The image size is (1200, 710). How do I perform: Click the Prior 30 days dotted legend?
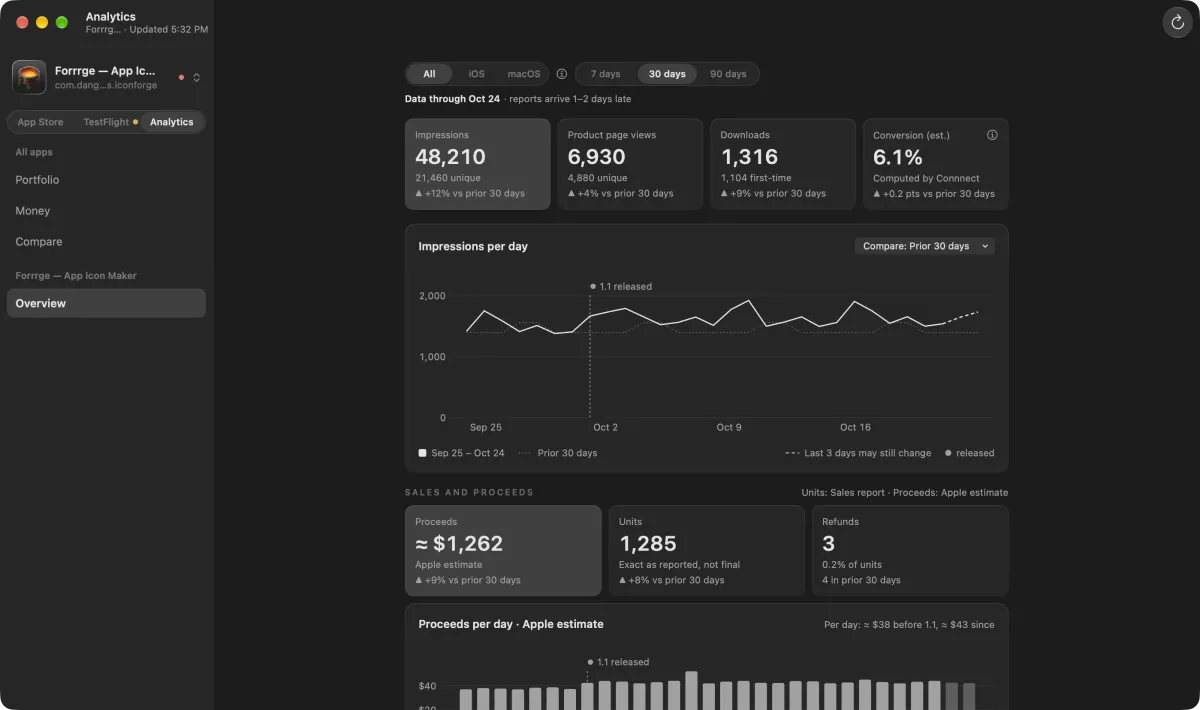pyautogui.click(x=558, y=453)
